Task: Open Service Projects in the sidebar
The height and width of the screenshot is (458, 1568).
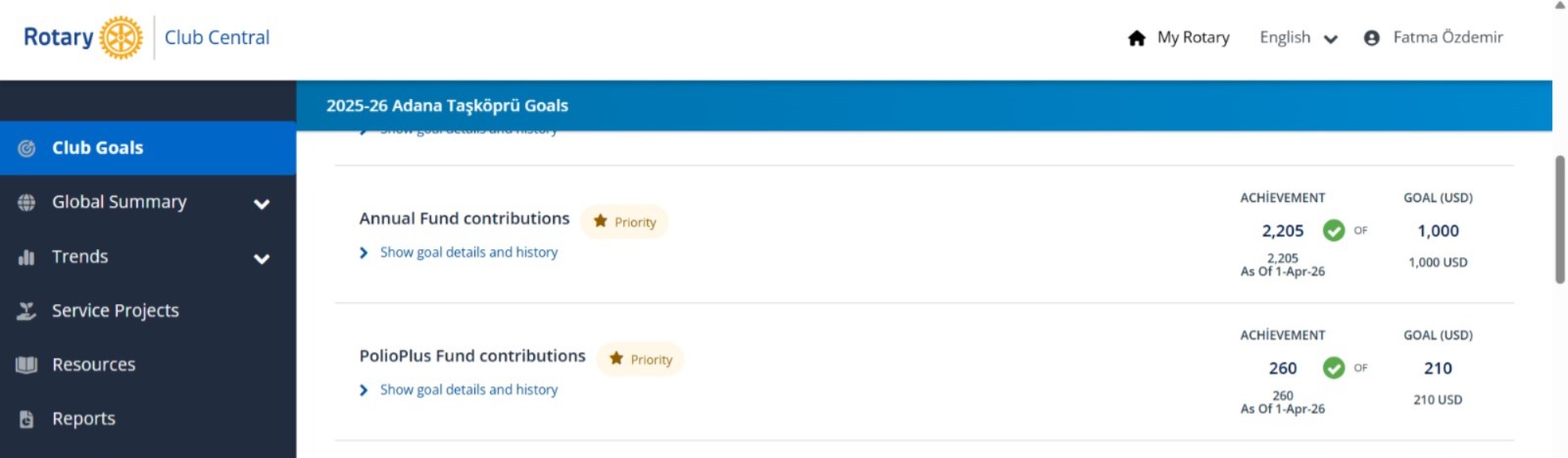Action: 115,311
